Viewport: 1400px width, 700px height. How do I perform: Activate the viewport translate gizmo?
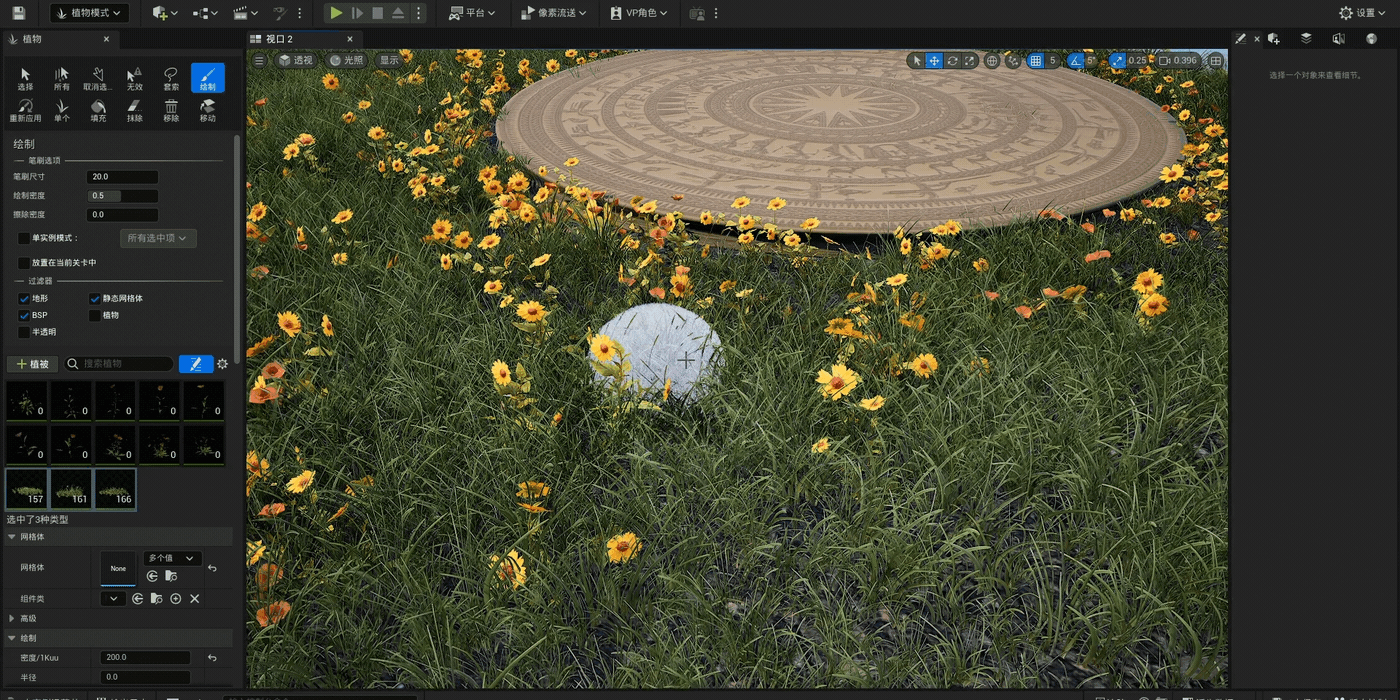click(934, 61)
